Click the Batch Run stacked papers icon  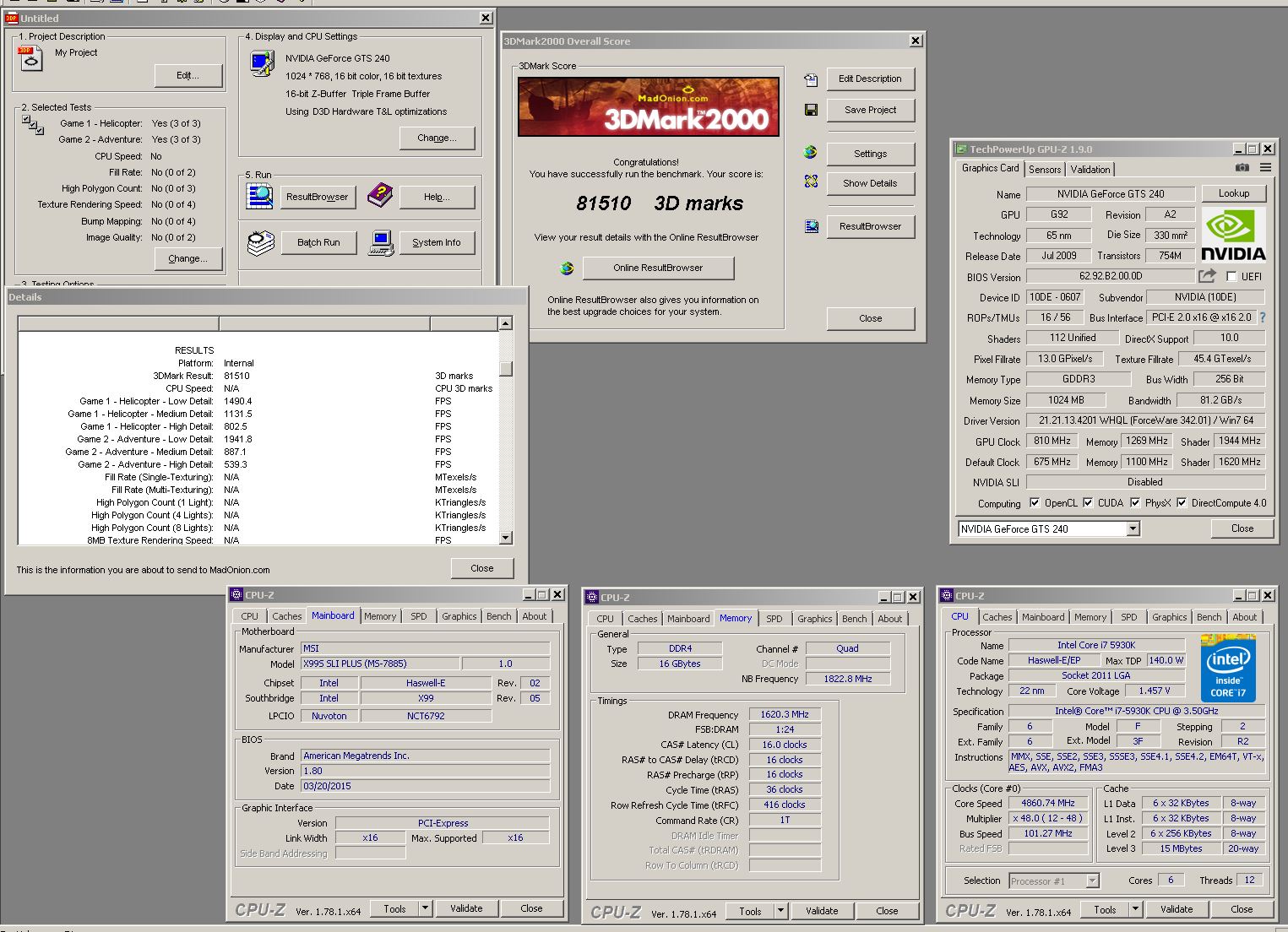coord(261,242)
